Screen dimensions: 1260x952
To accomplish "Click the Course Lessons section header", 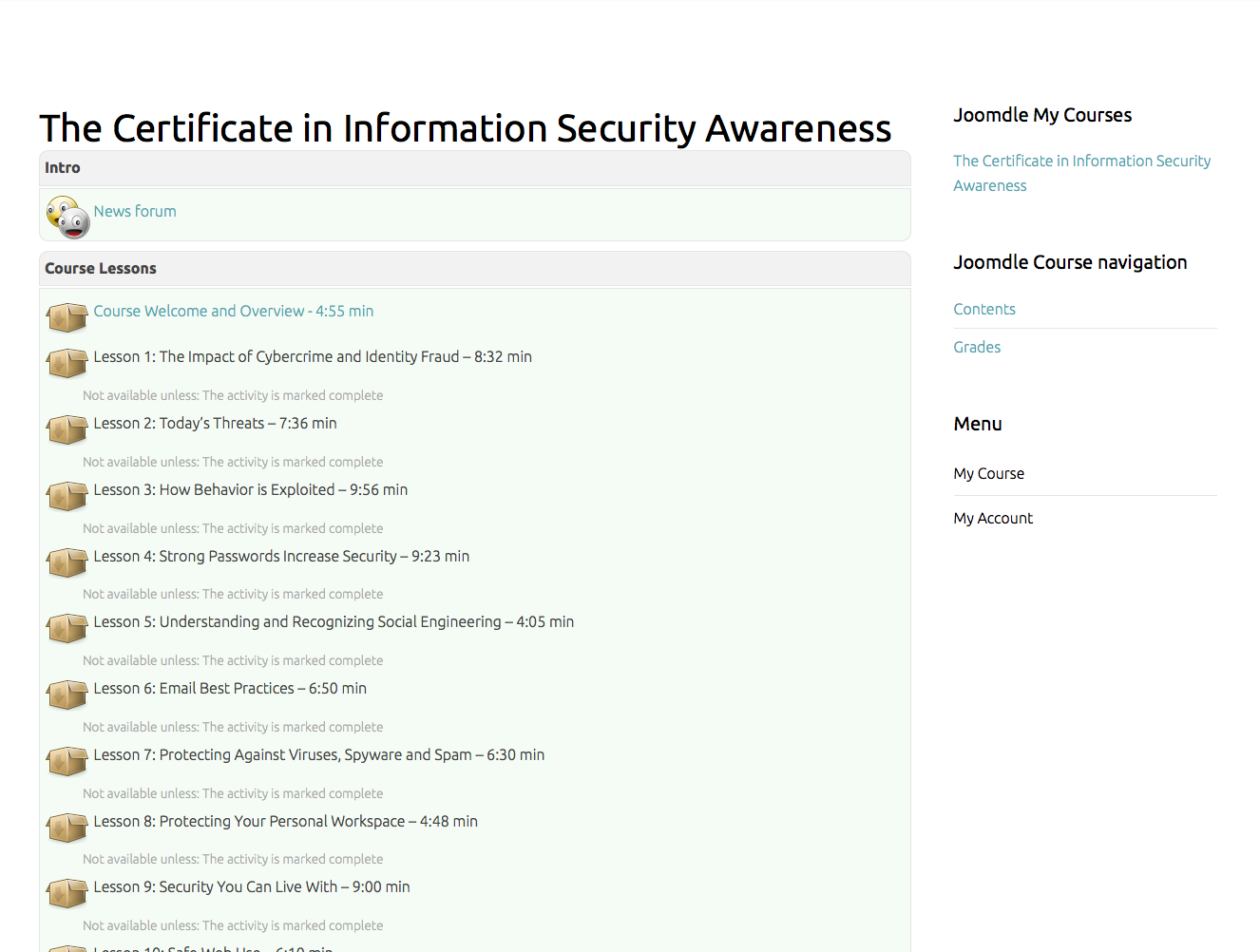I will (x=475, y=269).
